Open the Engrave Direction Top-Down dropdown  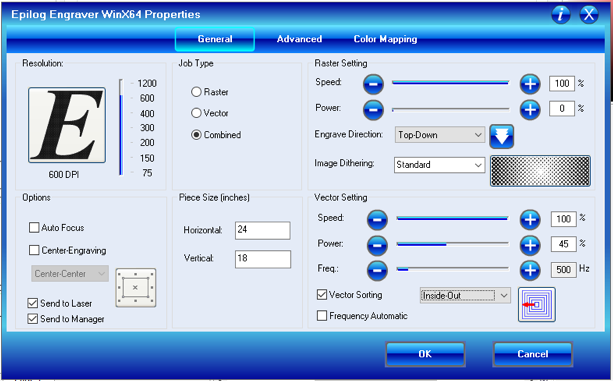[x=440, y=135]
